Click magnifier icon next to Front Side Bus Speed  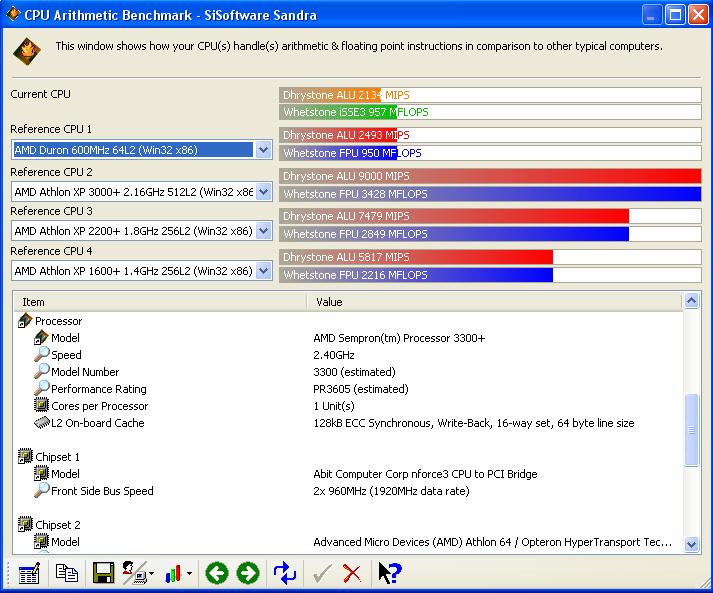pyautogui.click(x=41, y=490)
